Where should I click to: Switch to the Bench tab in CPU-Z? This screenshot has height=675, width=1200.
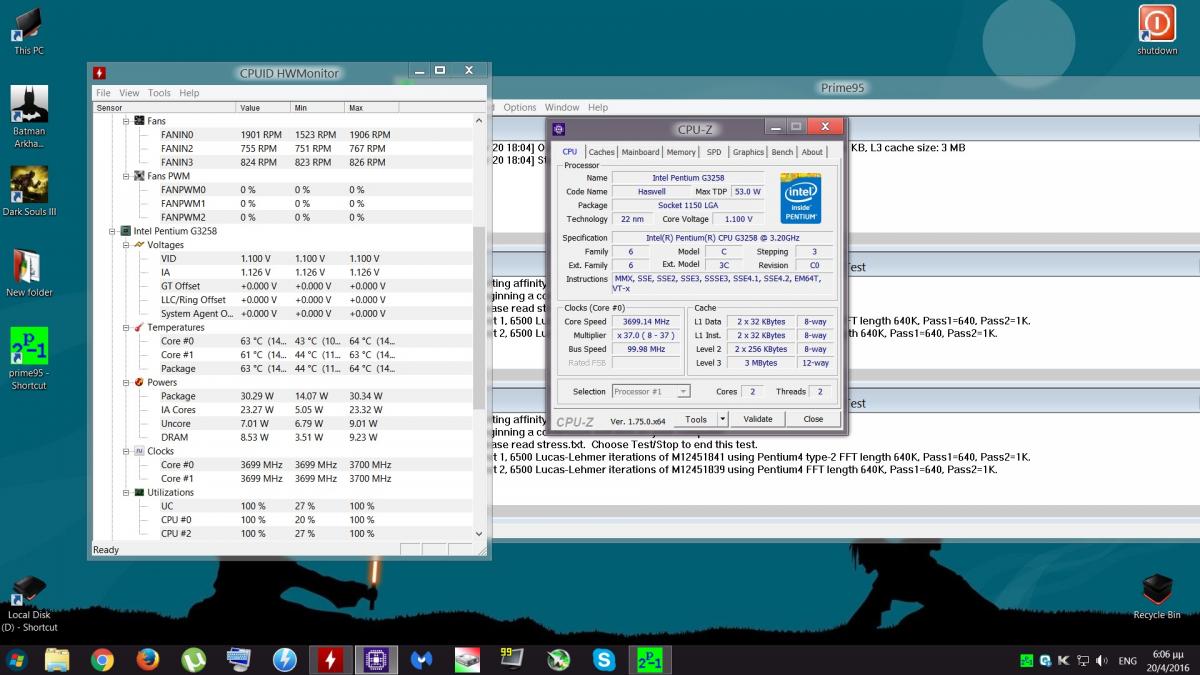(782, 152)
